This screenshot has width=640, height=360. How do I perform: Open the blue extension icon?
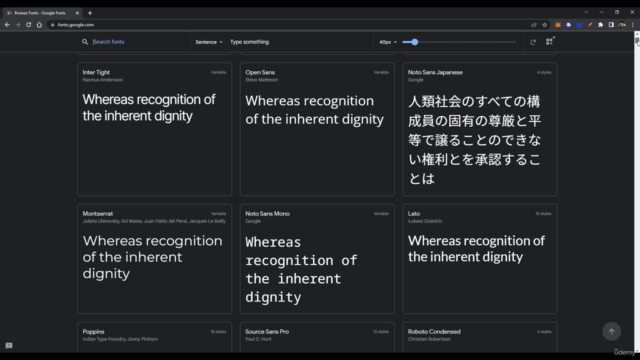click(x=579, y=25)
